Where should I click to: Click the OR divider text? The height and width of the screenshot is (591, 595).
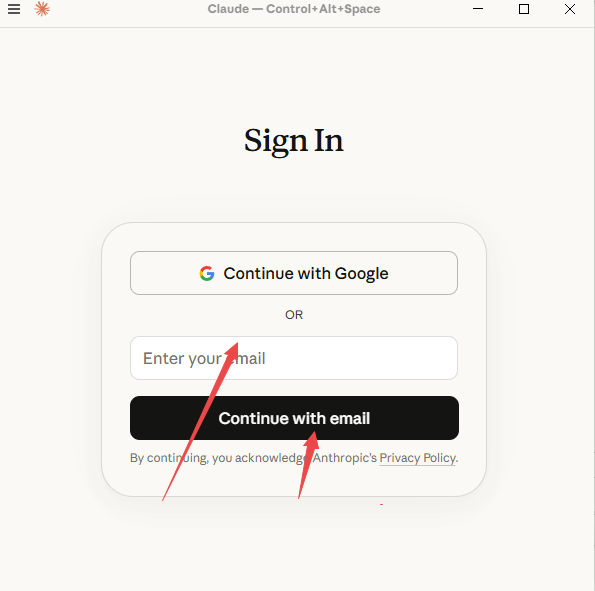(294, 315)
